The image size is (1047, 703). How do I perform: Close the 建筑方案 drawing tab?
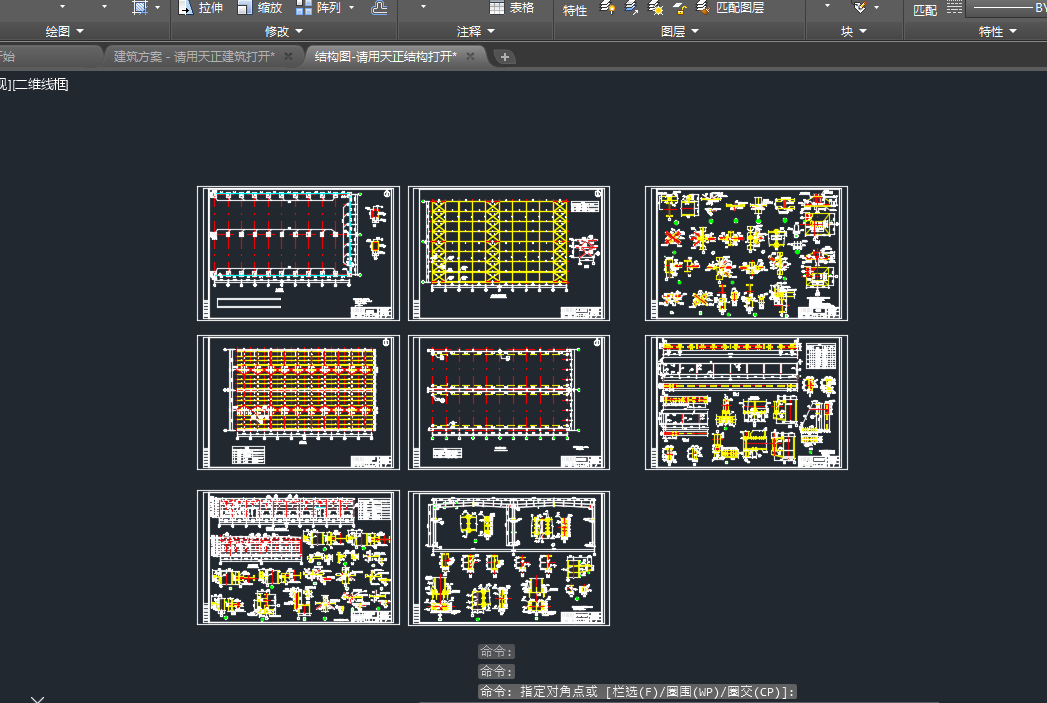point(288,56)
